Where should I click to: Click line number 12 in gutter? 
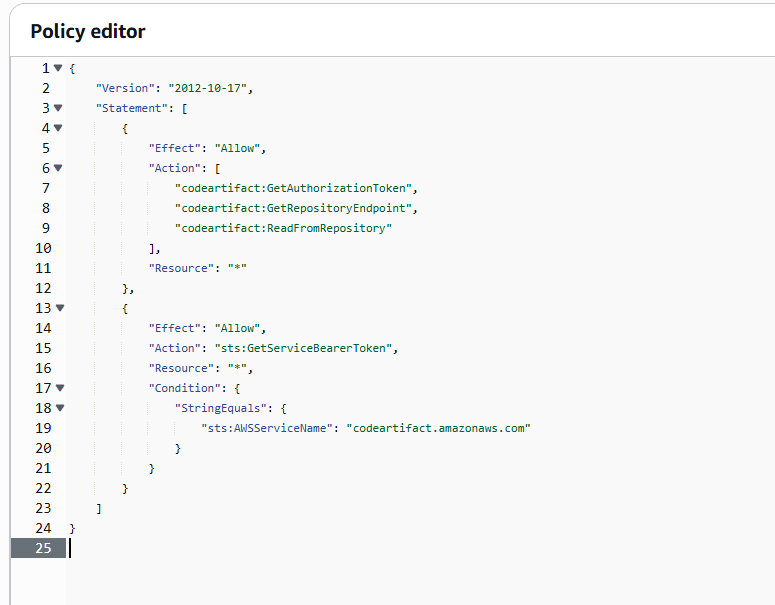[x=43, y=288]
